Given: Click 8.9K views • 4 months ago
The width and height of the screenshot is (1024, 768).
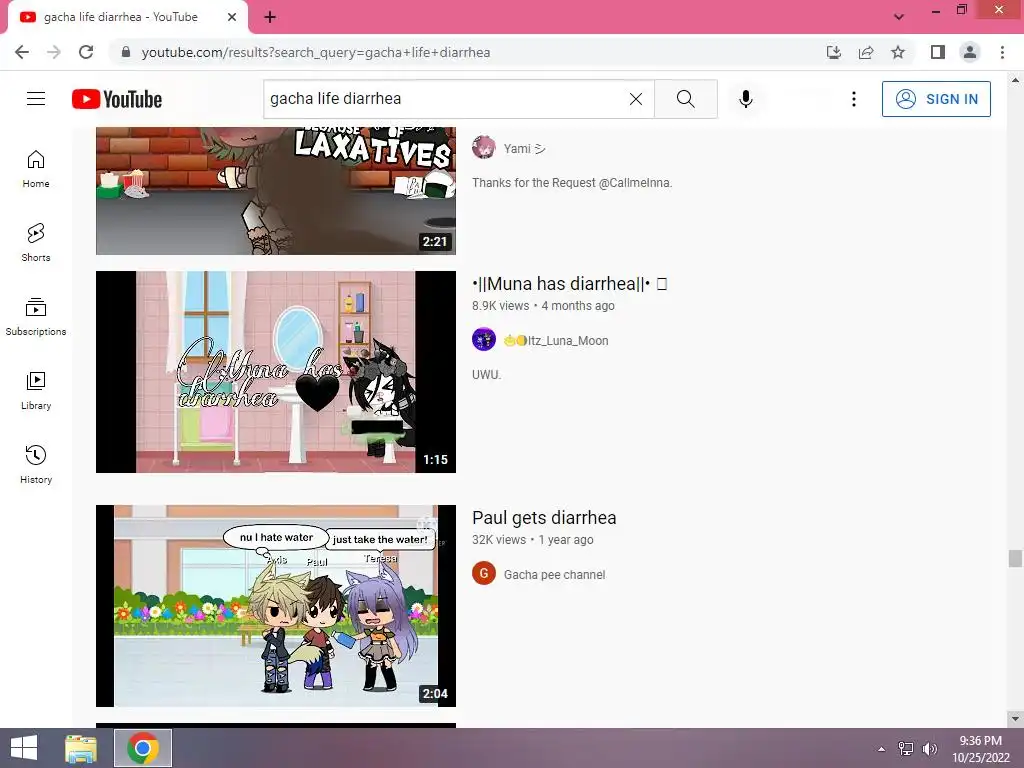Looking at the screenshot, I should click(x=543, y=306).
